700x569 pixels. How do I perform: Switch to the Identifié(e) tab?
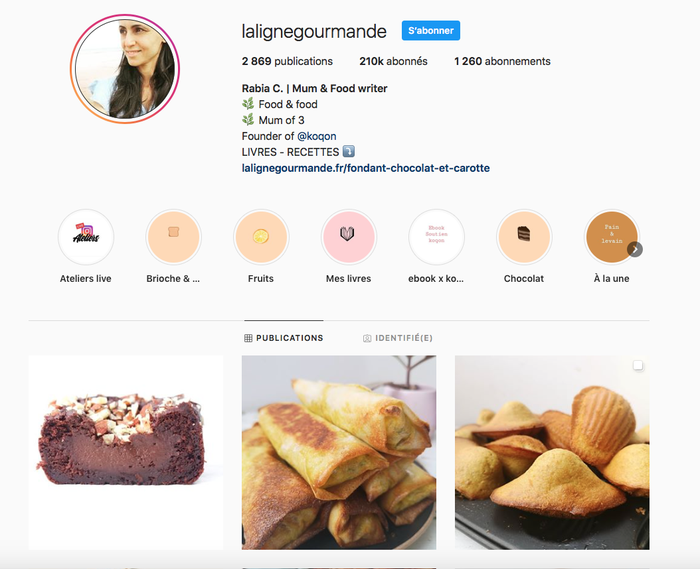[x=398, y=338]
